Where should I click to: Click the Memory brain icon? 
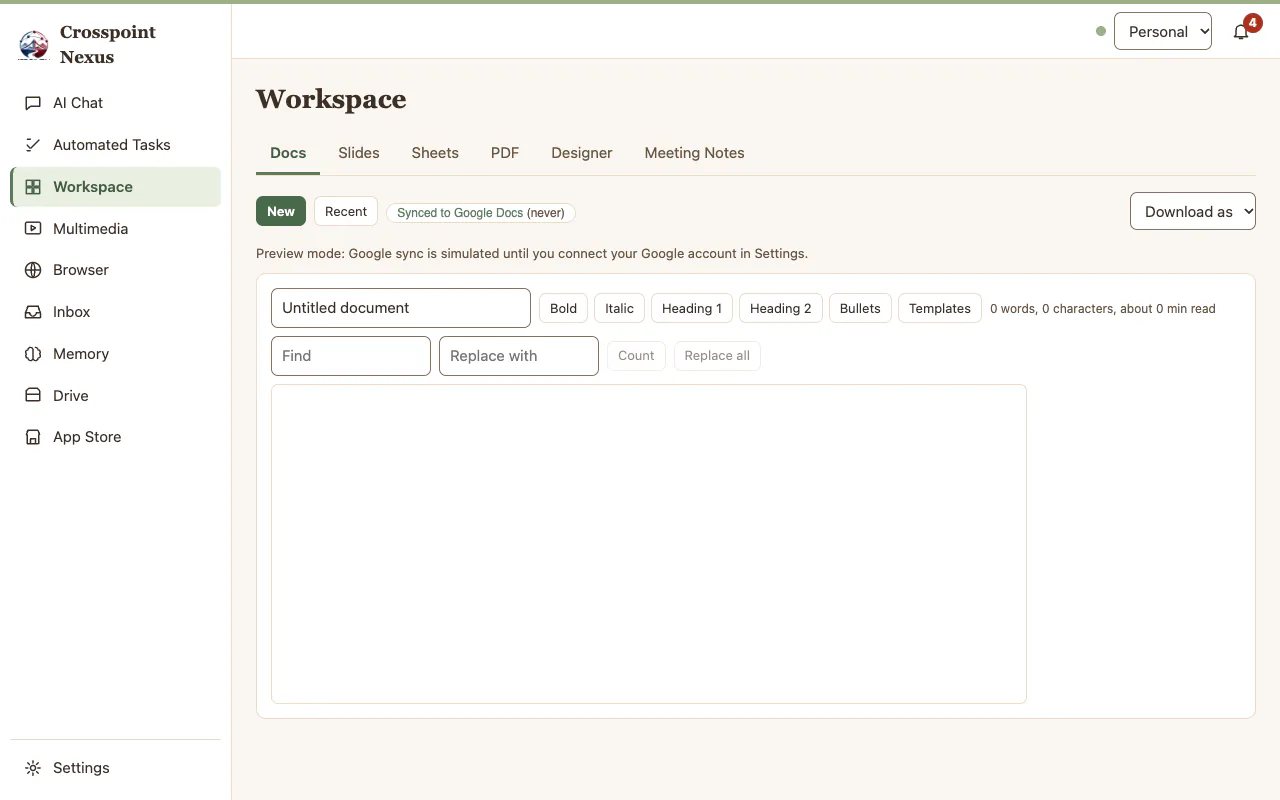[33, 354]
